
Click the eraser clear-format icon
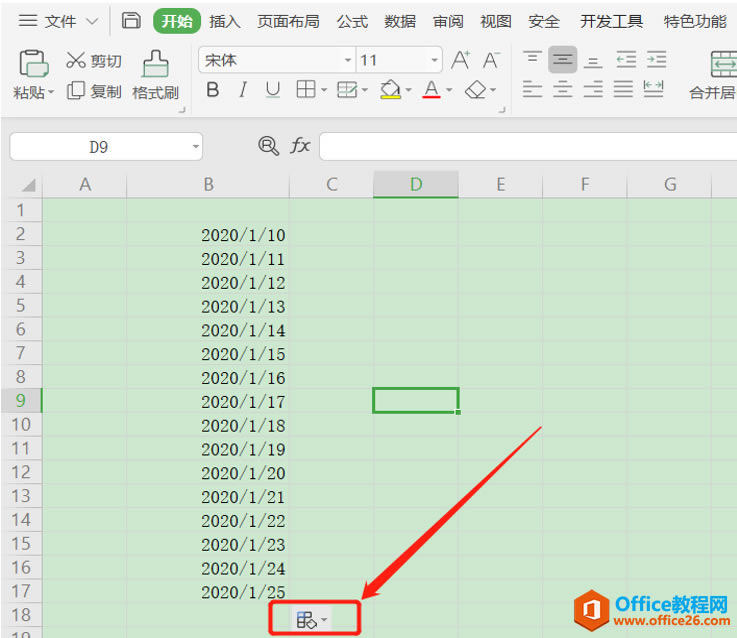[x=475, y=89]
